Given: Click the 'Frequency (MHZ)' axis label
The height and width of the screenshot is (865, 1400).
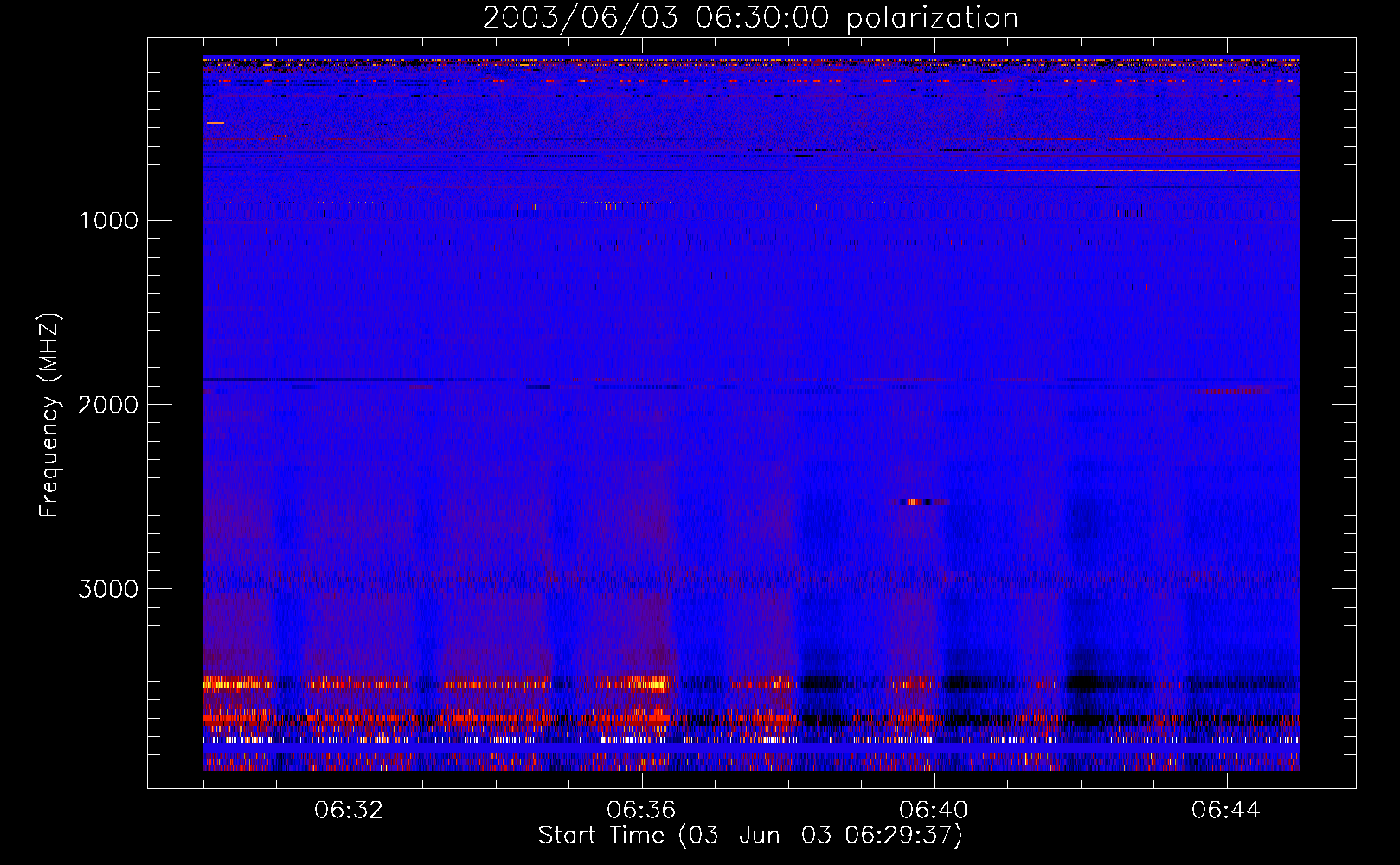Looking at the screenshot, I should [49, 415].
